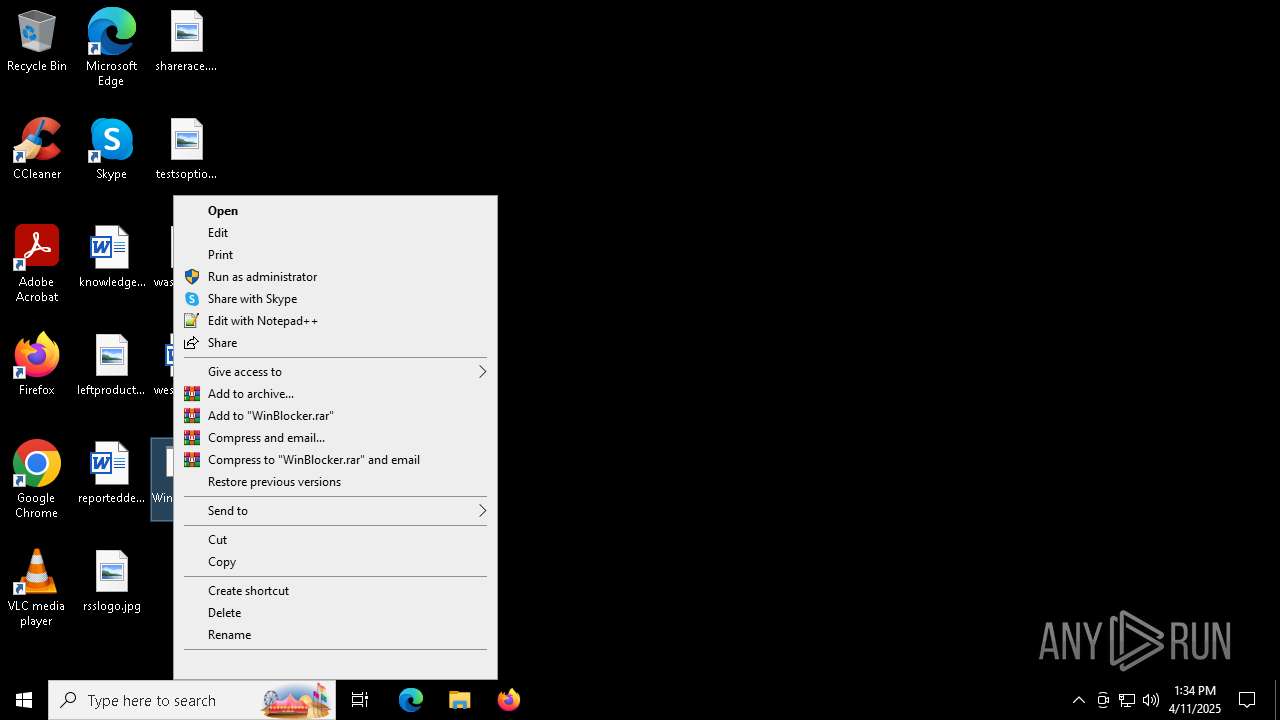Launch Firefox from the taskbar
Screen dimensions: 1280x720
click(509, 700)
